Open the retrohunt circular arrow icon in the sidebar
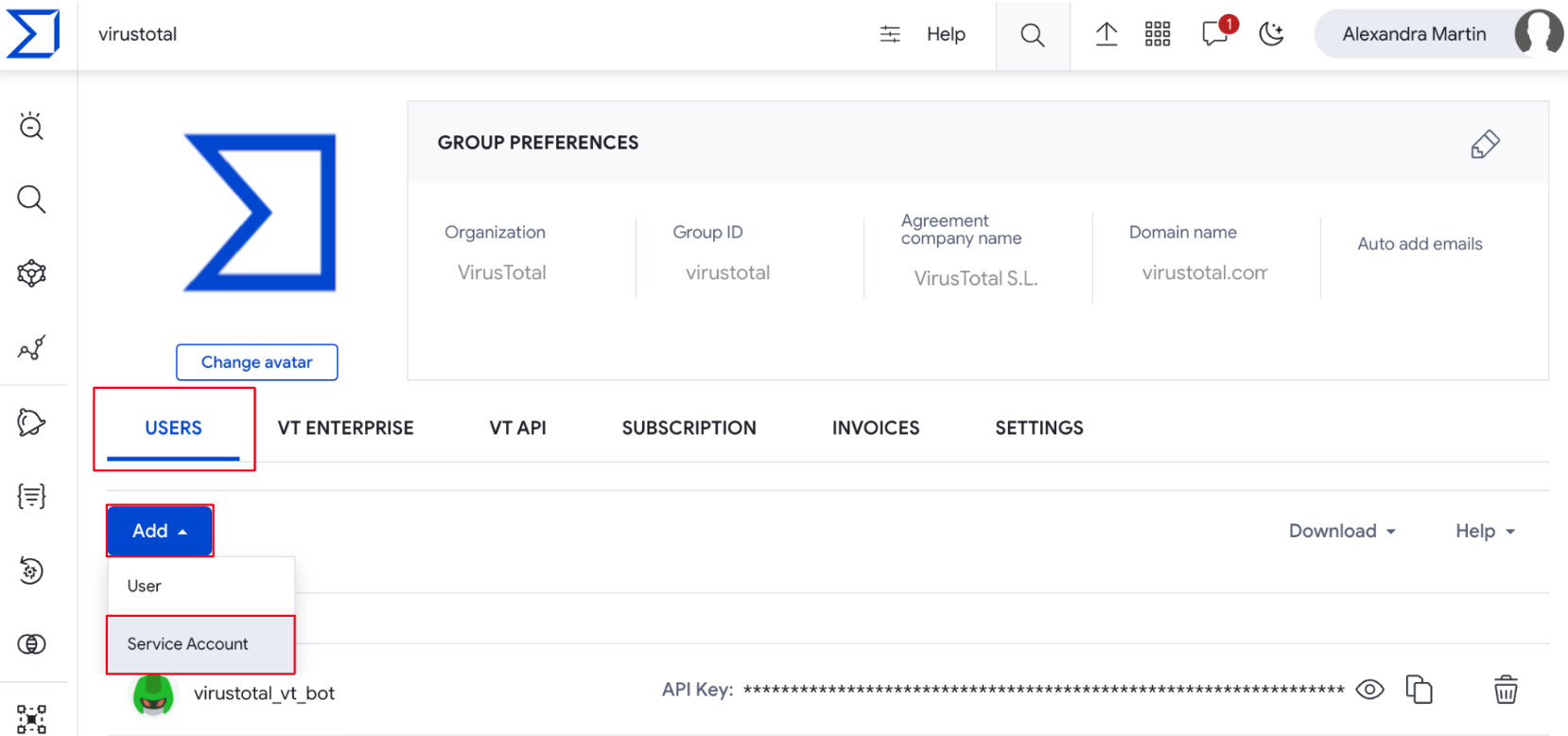Image resolution: width=1568 pixels, height=736 pixels. pyautogui.click(x=31, y=570)
